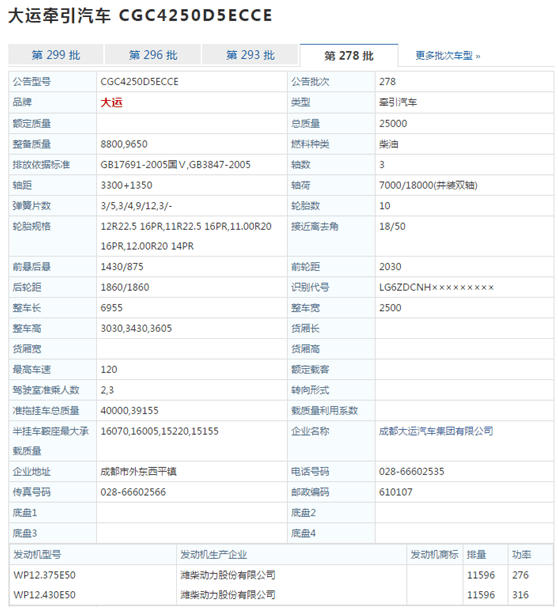Click the postal code 610107 value
The image size is (558, 609).
[396, 492]
